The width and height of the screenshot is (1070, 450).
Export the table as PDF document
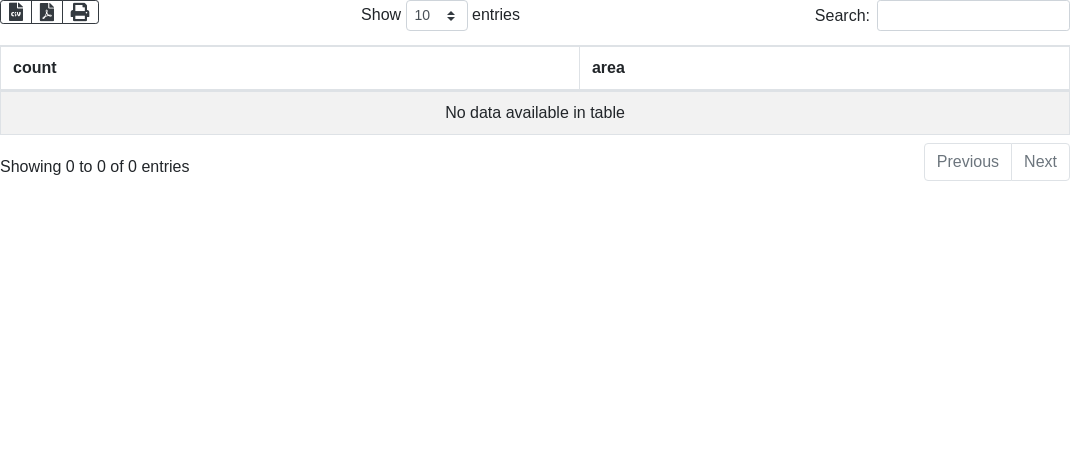coord(47,12)
